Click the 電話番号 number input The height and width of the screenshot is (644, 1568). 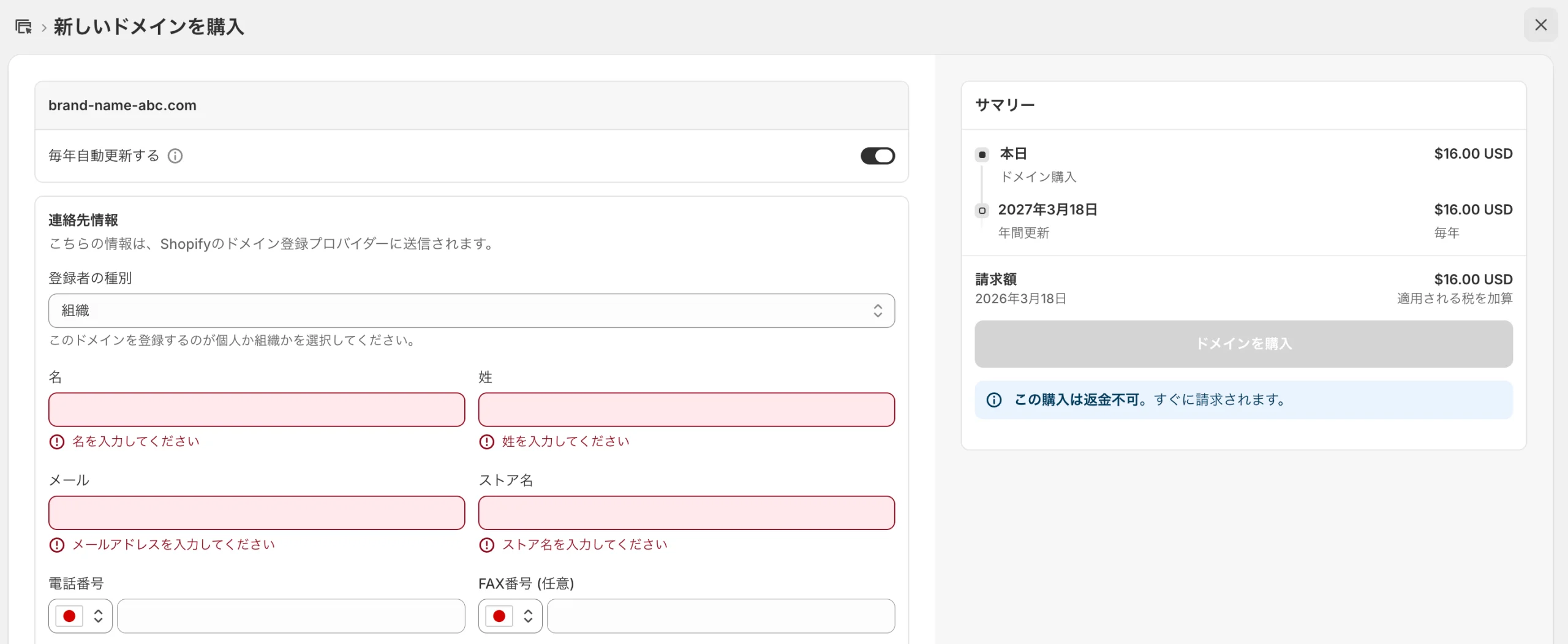[x=291, y=616]
